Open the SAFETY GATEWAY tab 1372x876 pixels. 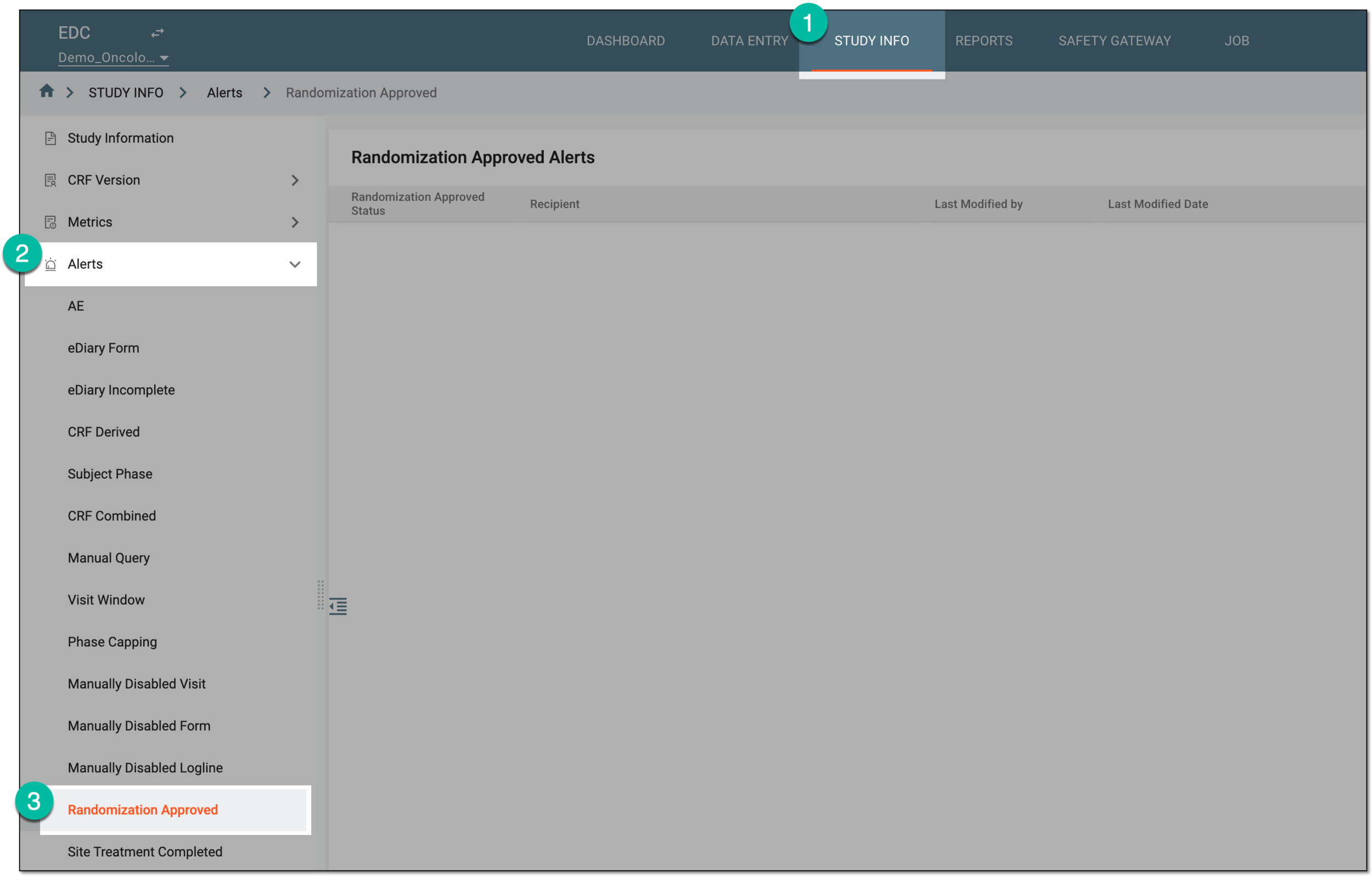(x=1115, y=41)
